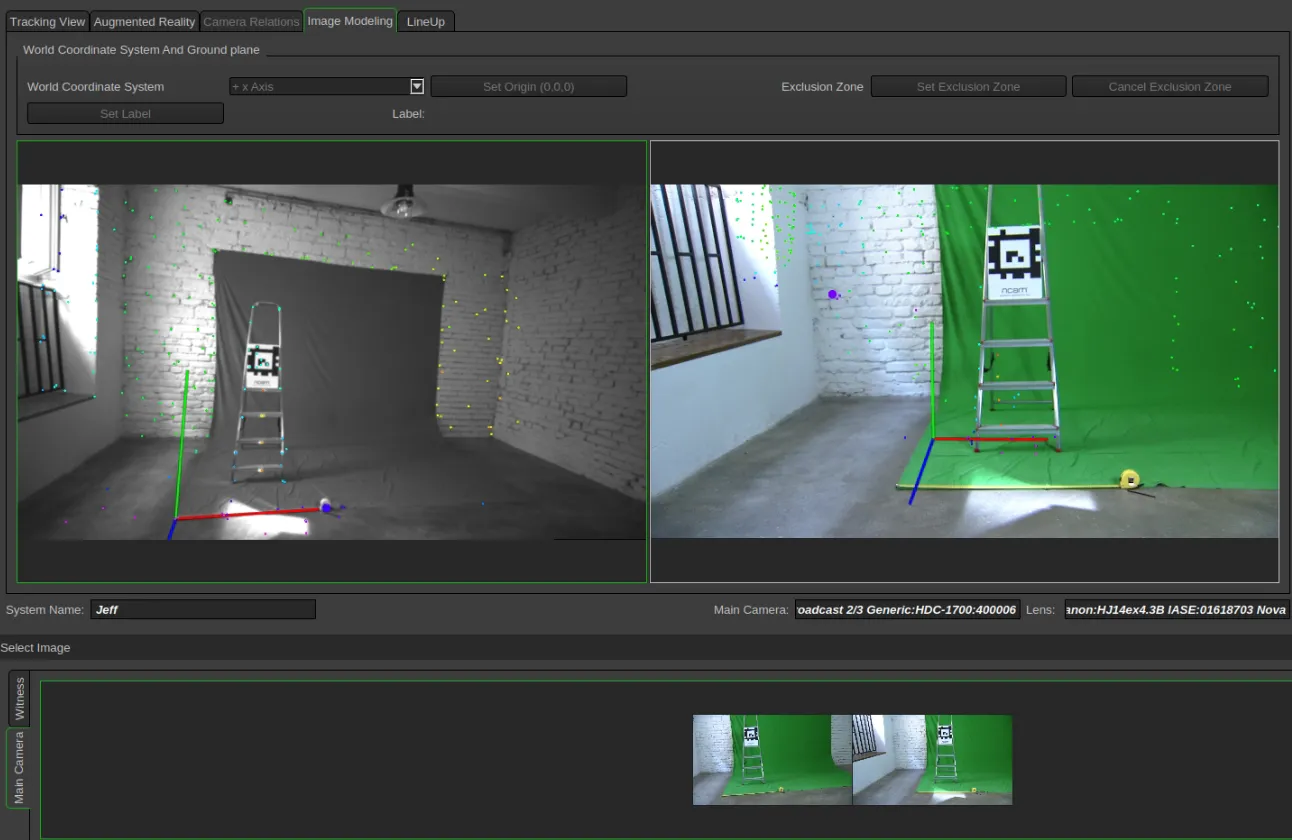Click the Main Camera model text field
The height and width of the screenshot is (840, 1292).
pos(908,609)
